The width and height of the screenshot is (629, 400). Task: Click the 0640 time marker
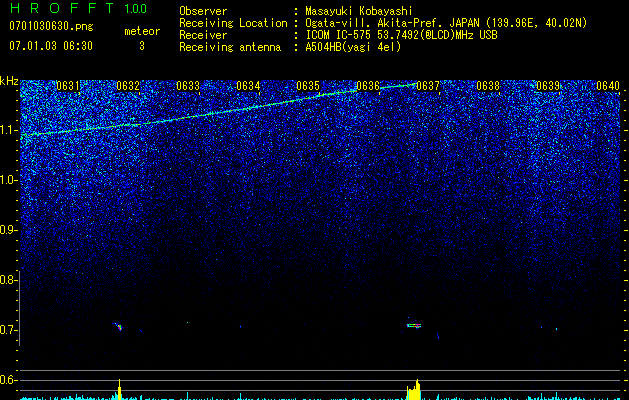click(608, 86)
